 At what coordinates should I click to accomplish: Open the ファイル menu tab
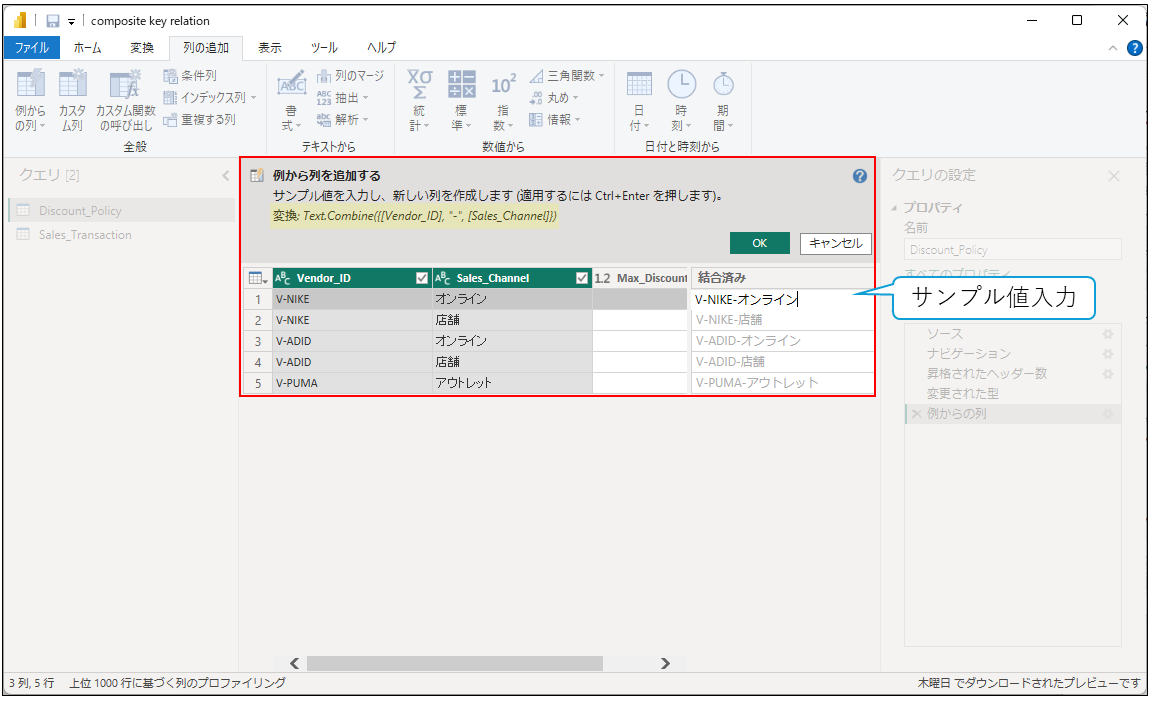[x=31, y=47]
